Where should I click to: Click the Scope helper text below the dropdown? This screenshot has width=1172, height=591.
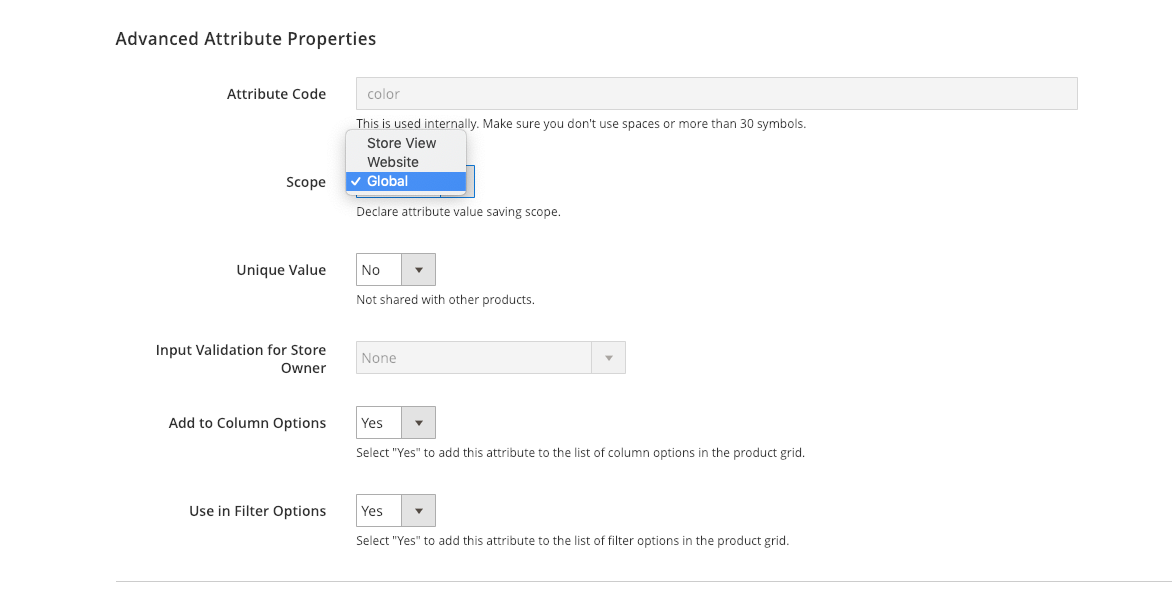click(457, 211)
